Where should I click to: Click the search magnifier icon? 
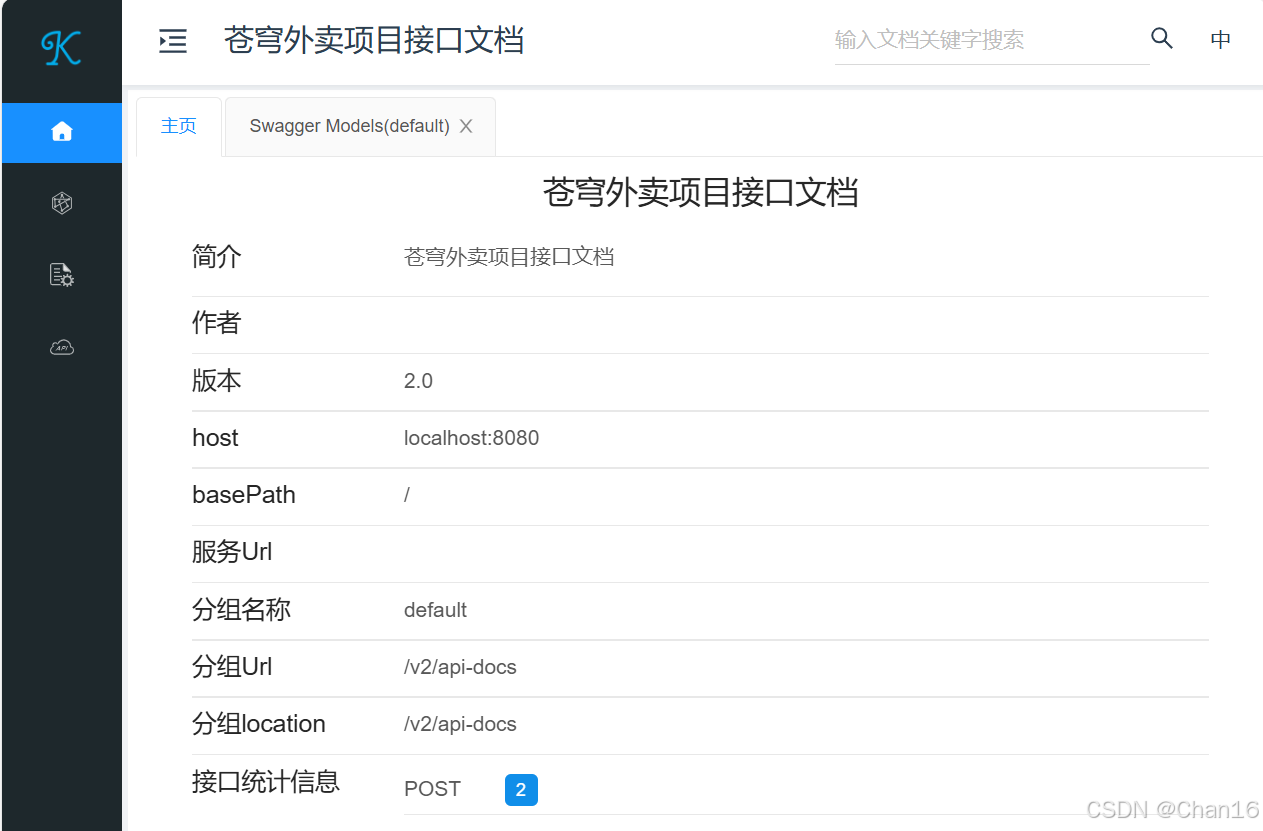point(1161,38)
